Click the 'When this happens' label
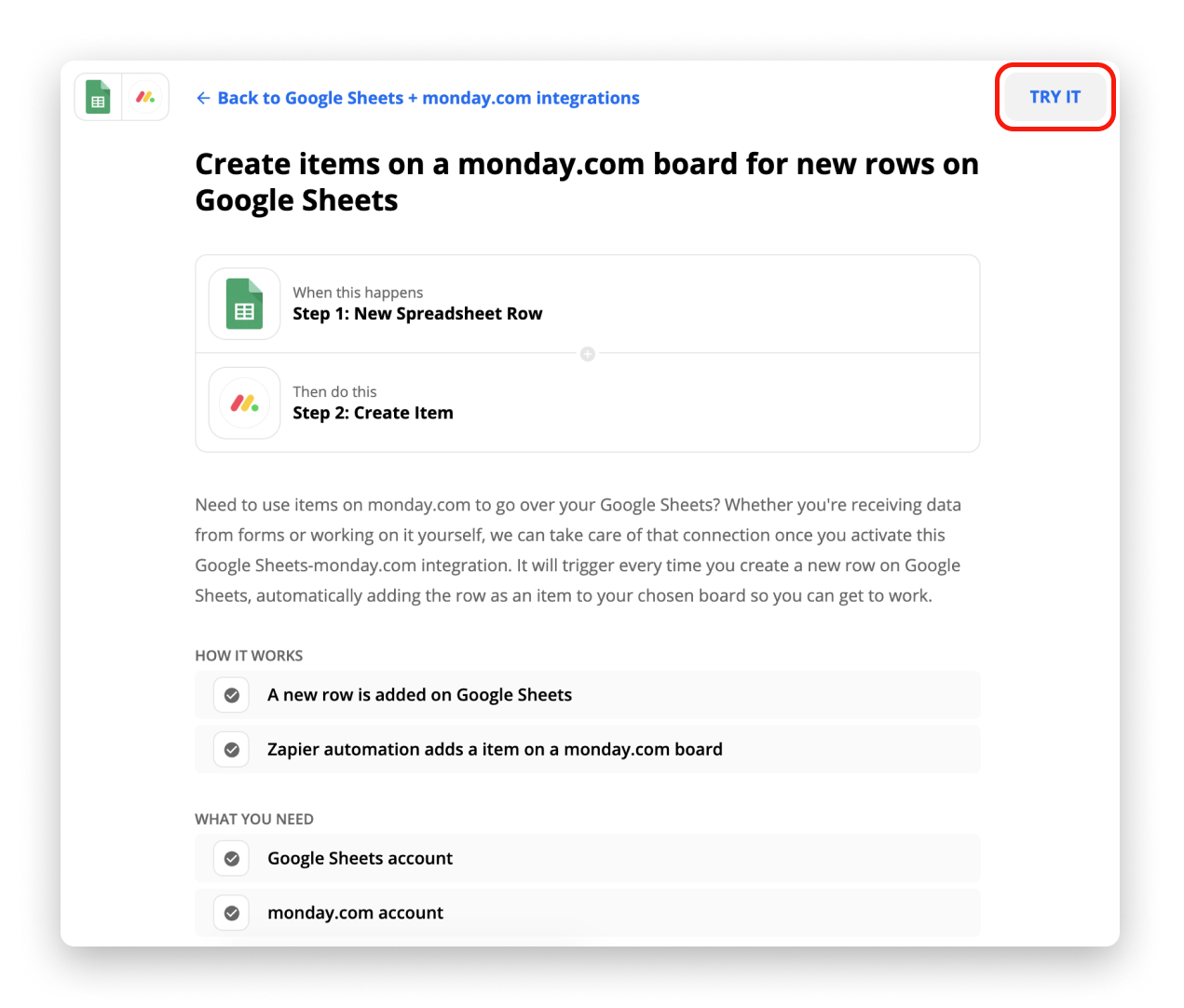1184x1008 pixels. click(358, 293)
